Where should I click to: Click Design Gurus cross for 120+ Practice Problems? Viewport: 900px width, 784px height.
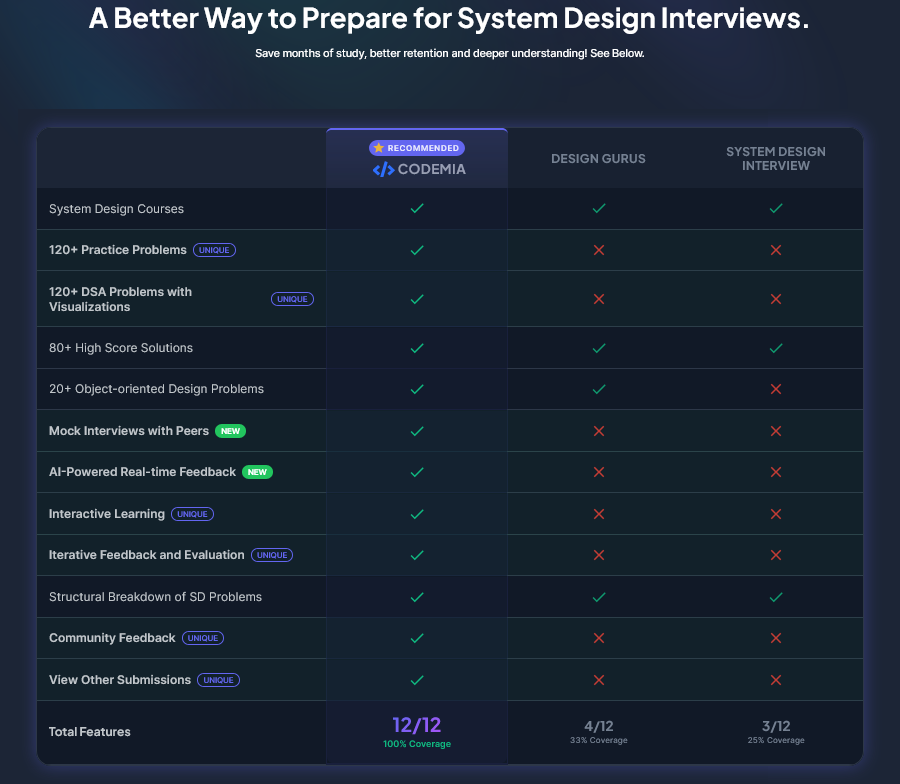599,250
